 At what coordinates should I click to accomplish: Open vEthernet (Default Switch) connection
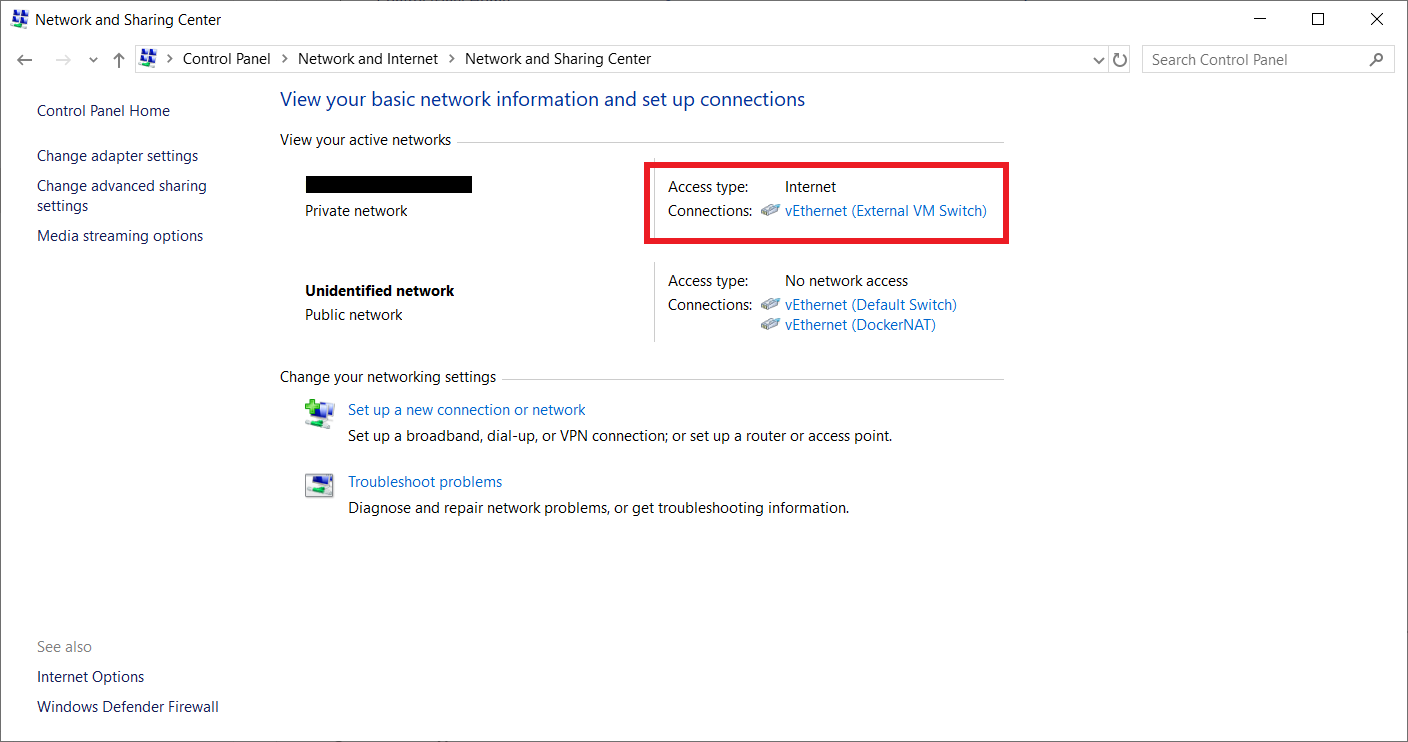[871, 305]
